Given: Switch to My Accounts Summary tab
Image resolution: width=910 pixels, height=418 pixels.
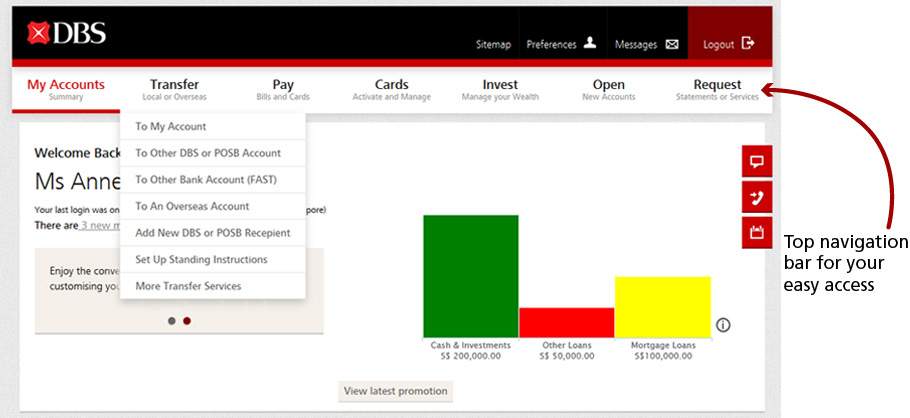Looking at the screenshot, I should click(66, 90).
